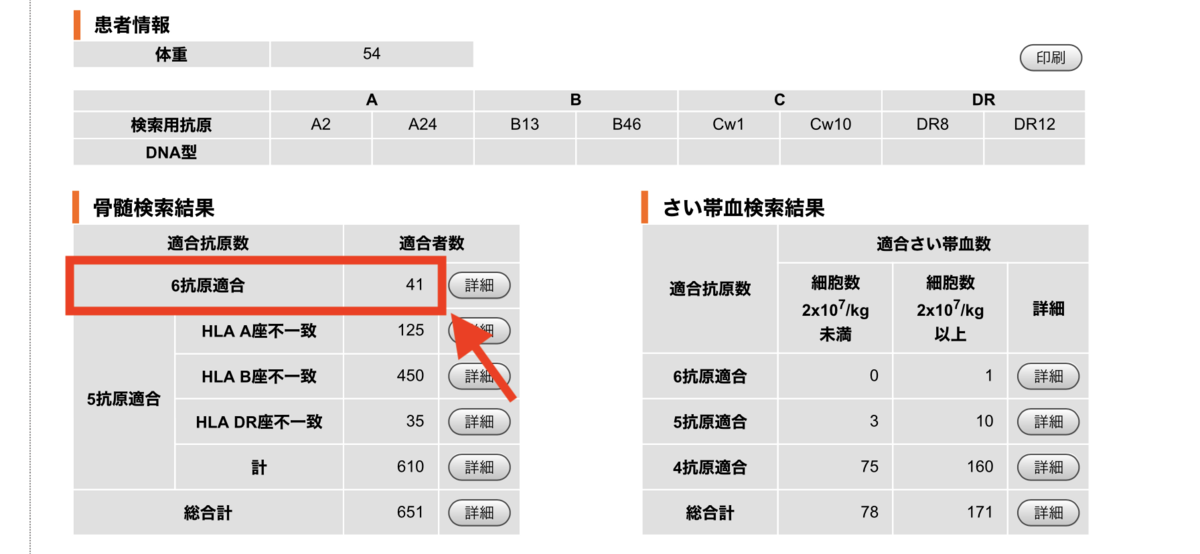The height and width of the screenshot is (554, 1200).
Task: Click the DR8 antigen cell
Action: pos(933,125)
